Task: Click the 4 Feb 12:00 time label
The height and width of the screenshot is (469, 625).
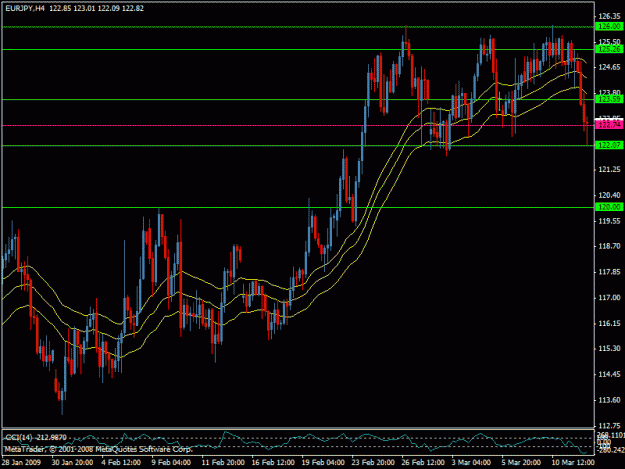Action: 121,463
